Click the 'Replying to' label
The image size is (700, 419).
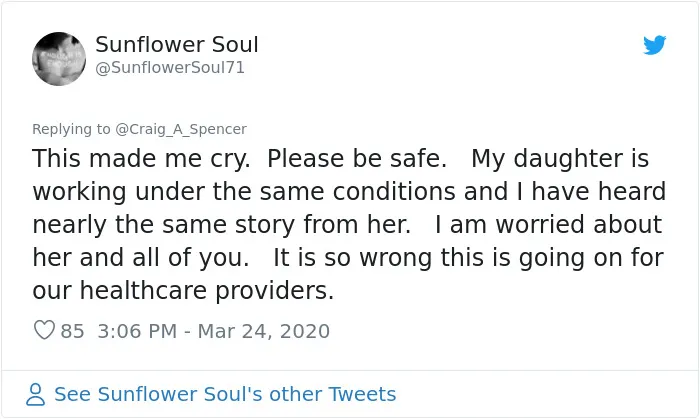tap(71, 129)
